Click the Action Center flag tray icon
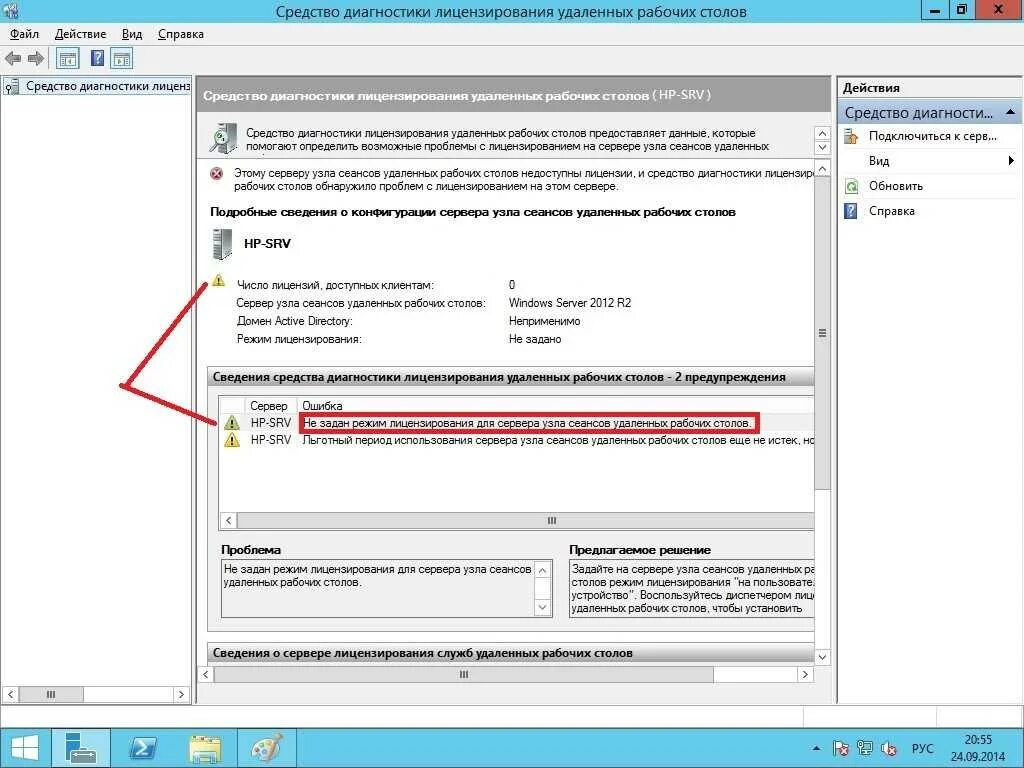Screen dimensions: 1024x768 coord(840,748)
